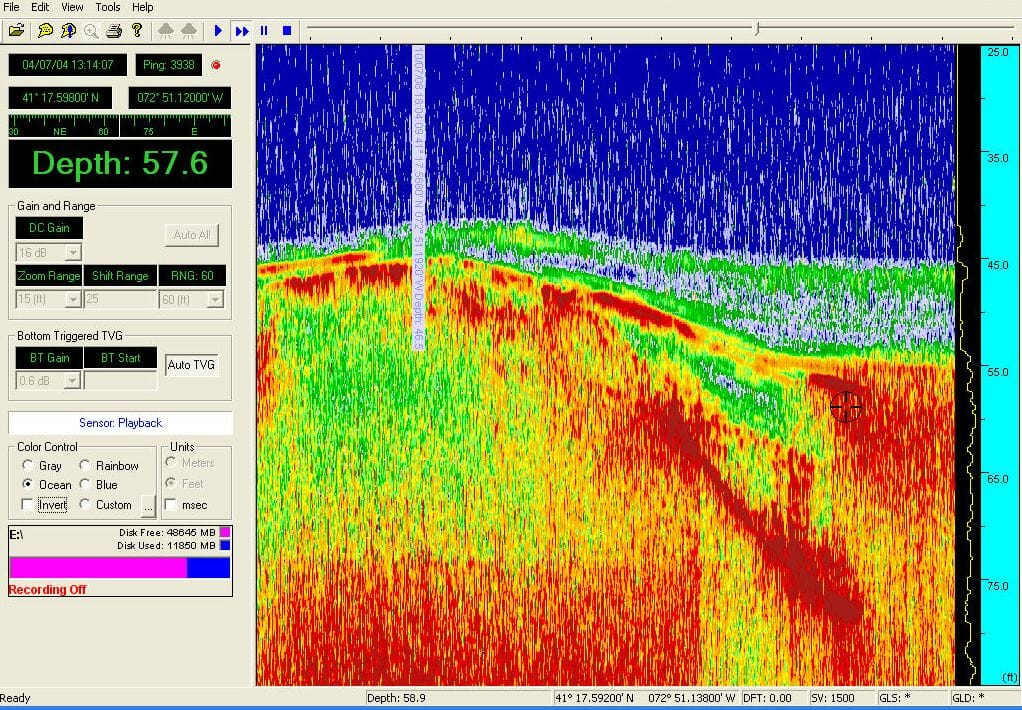
Task: Click the DC Gain button
Action: pyautogui.click(x=49, y=228)
